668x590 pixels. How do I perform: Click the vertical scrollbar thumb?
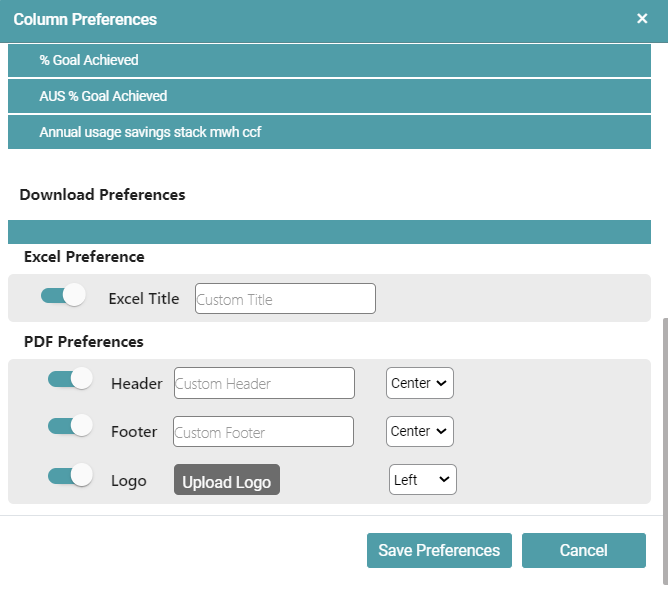[664, 415]
